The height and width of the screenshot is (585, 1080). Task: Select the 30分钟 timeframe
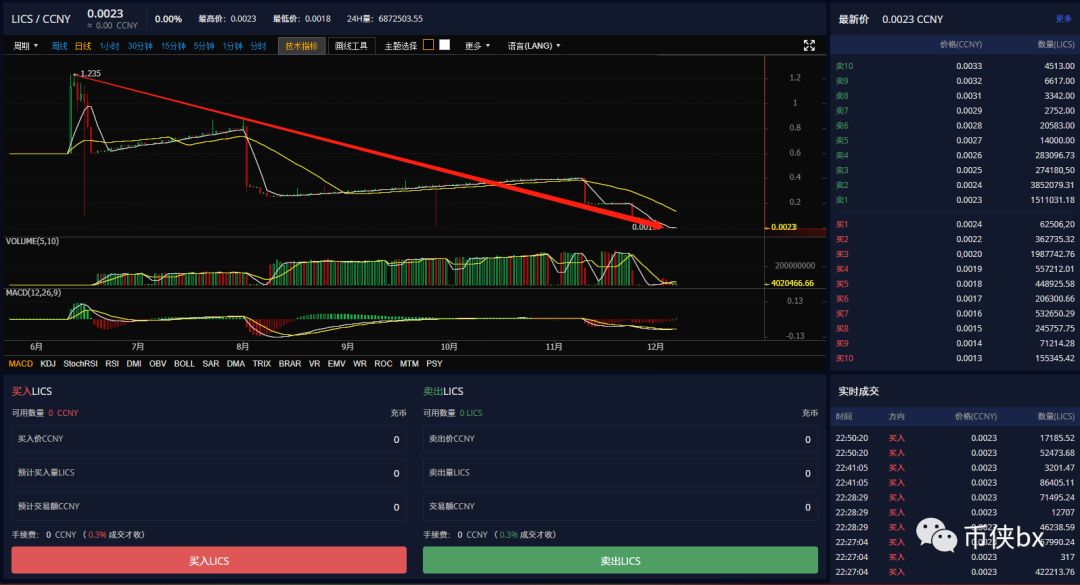[140, 46]
